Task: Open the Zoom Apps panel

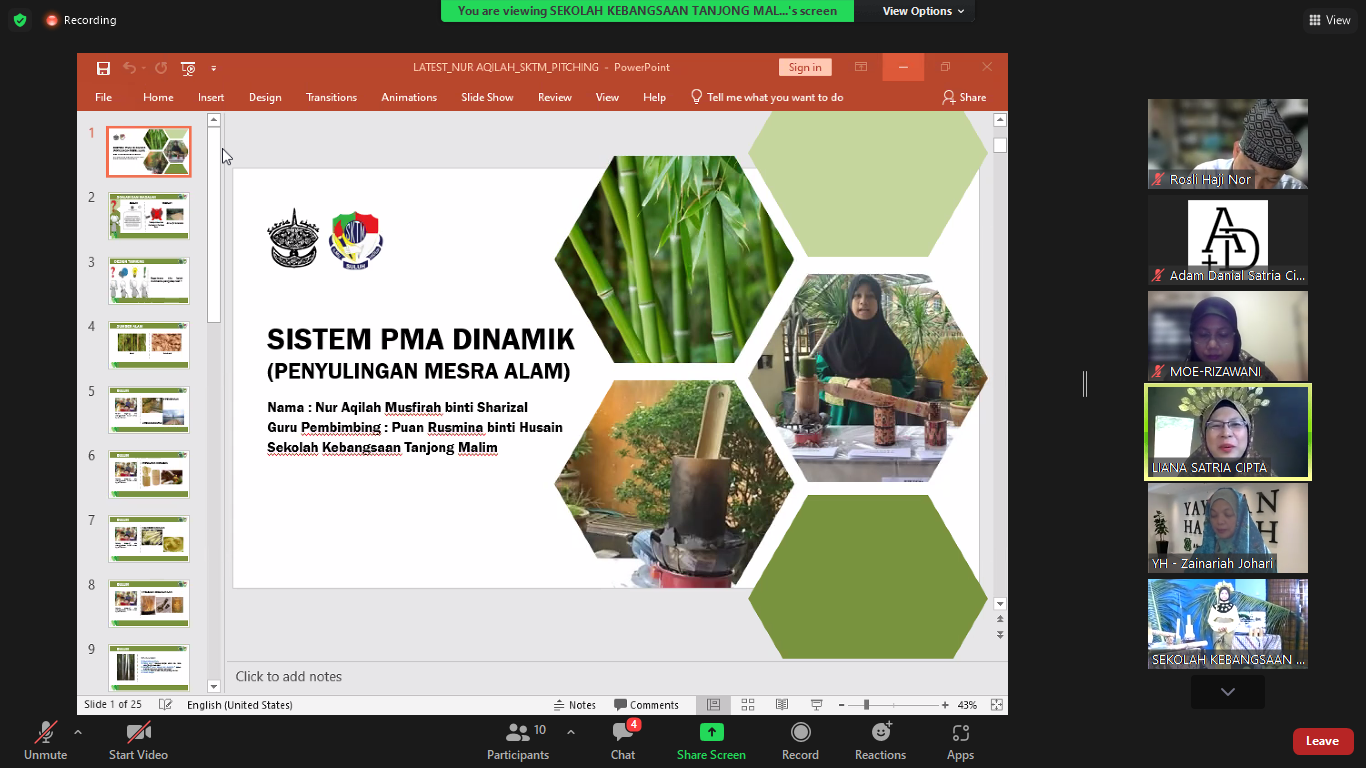Action: coord(960,741)
